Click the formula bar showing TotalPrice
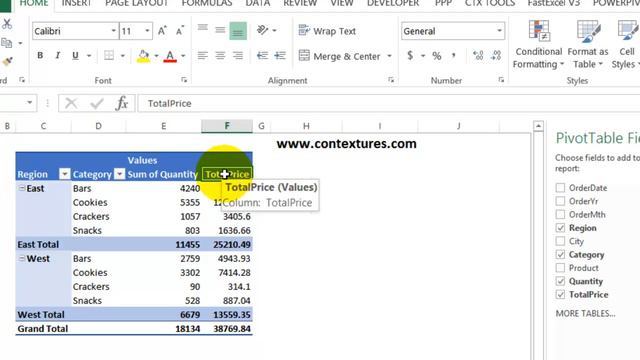 pos(389,103)
